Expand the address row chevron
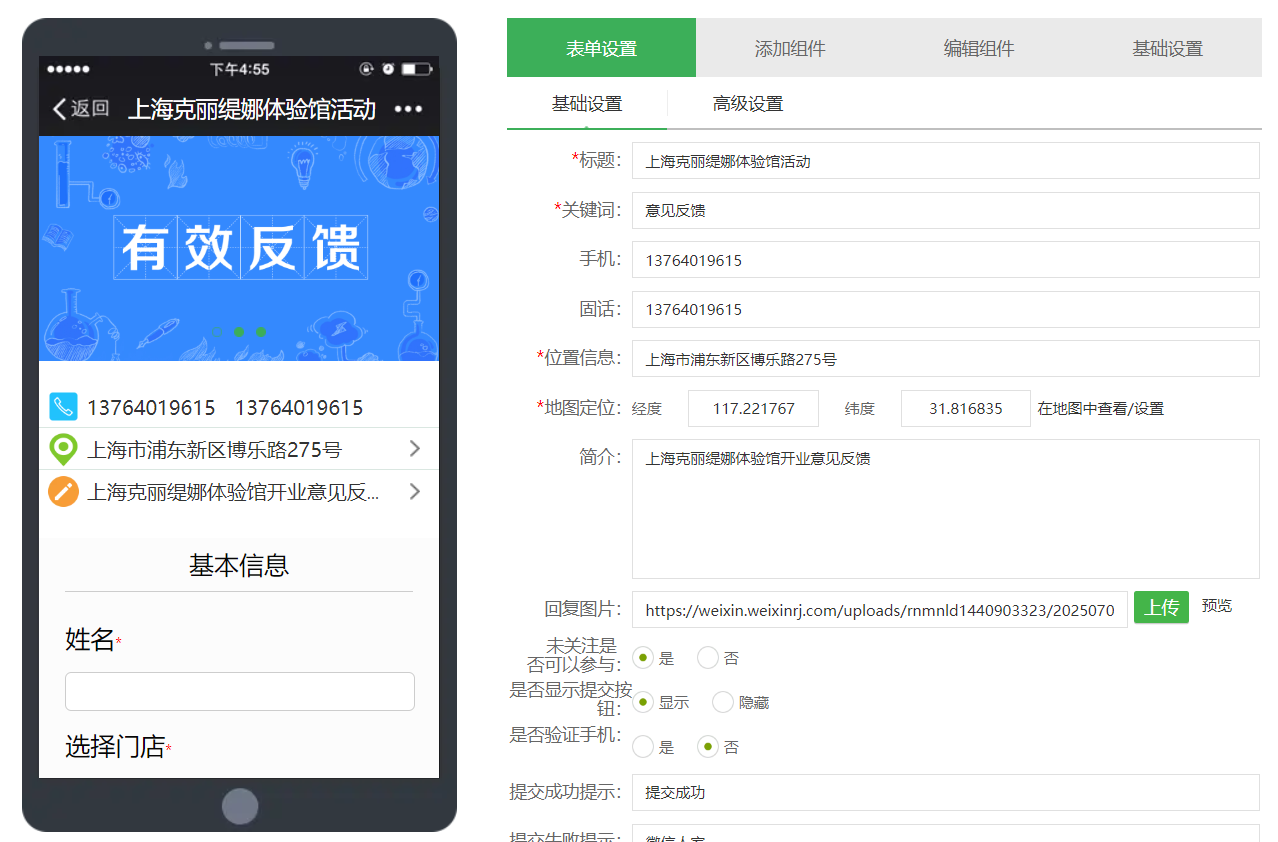 (415, 449)
